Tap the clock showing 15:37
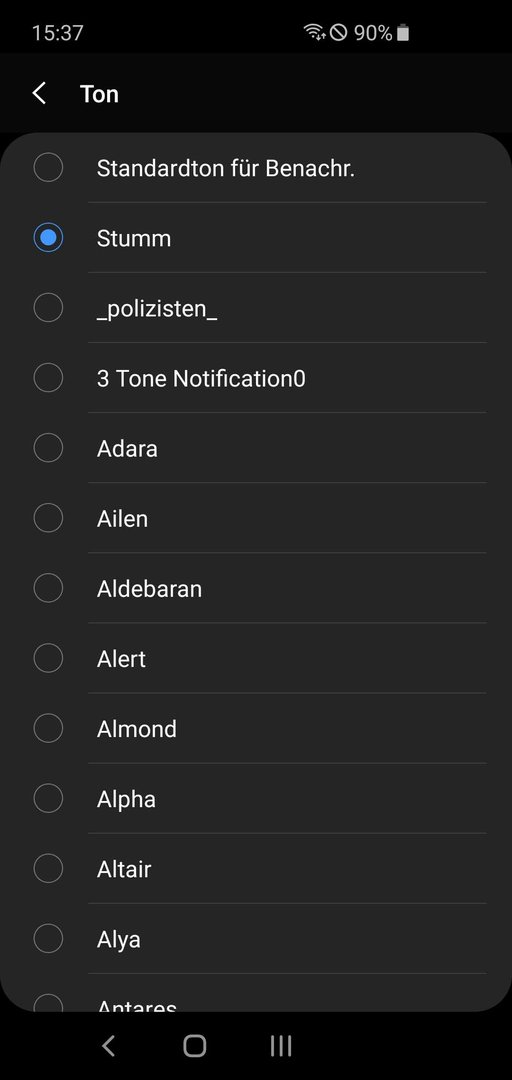The height and width of the screenshot is (1080, 512). point(58,32)
